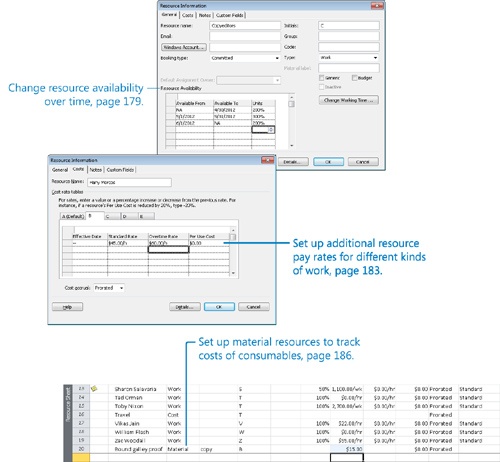The image size is (500, 462).
Task: Switch to General tab in rear dialog
Action: (169, 15)
